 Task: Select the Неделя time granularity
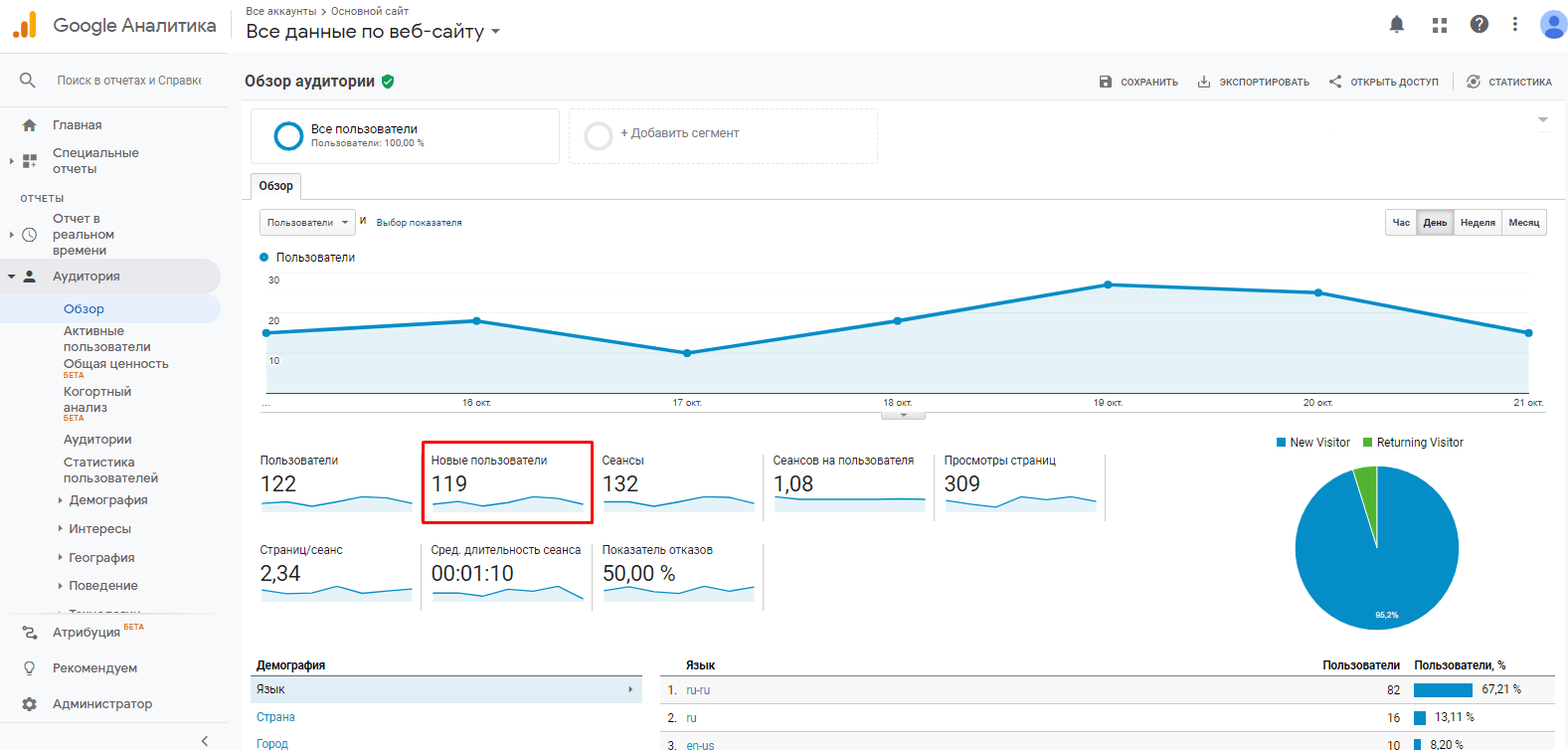(x=1478, y=223)
